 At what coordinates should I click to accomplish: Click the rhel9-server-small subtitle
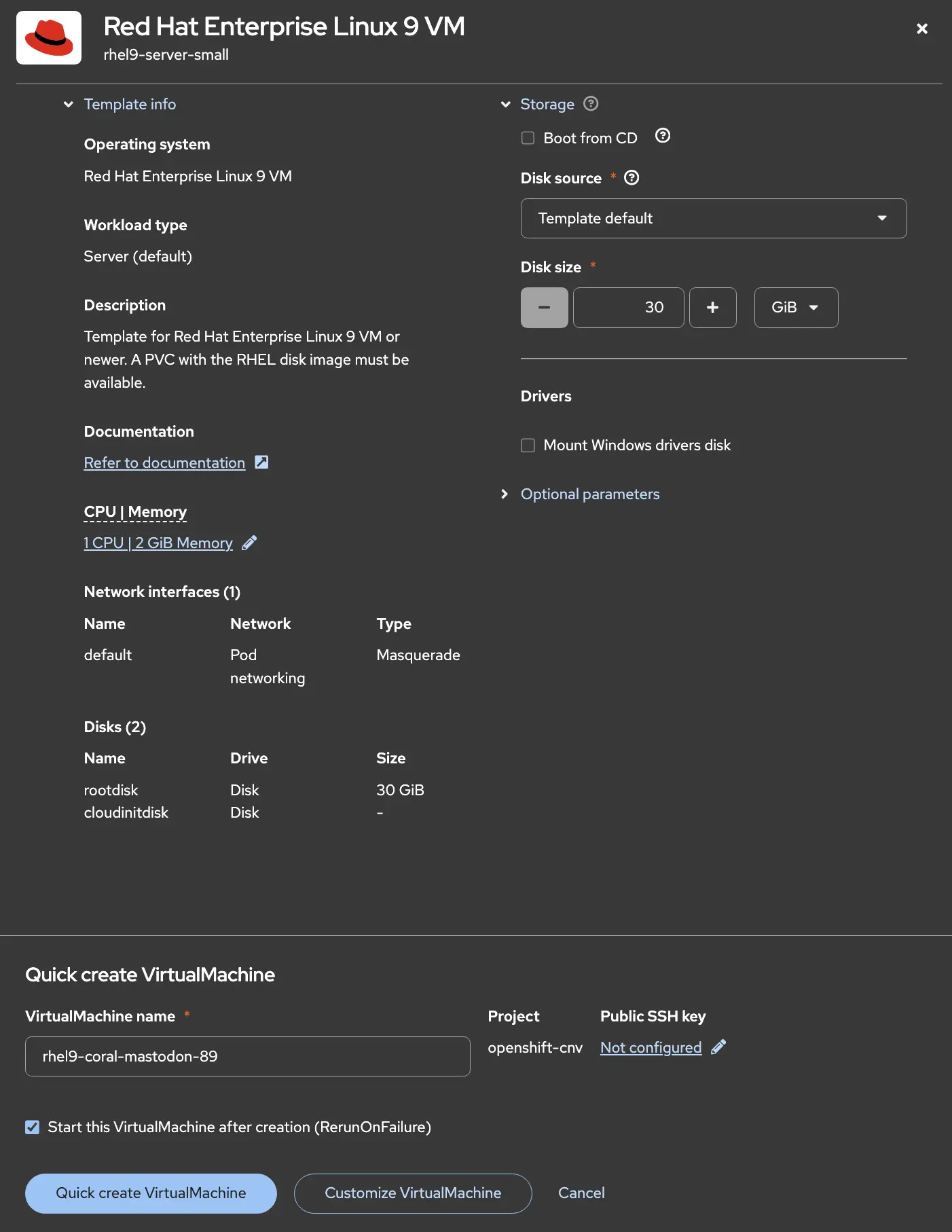coord(166,54)
